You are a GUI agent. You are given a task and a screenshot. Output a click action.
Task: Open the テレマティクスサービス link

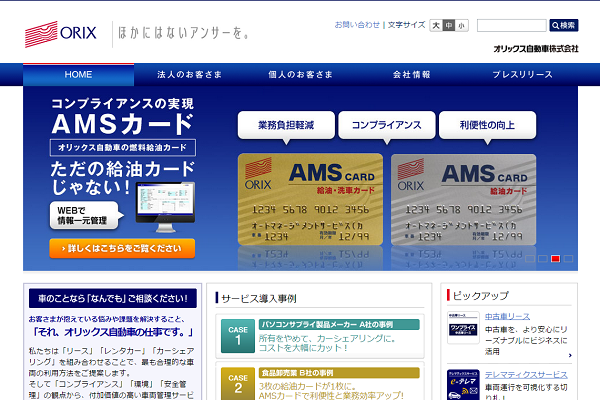click(x=526, y=375)
